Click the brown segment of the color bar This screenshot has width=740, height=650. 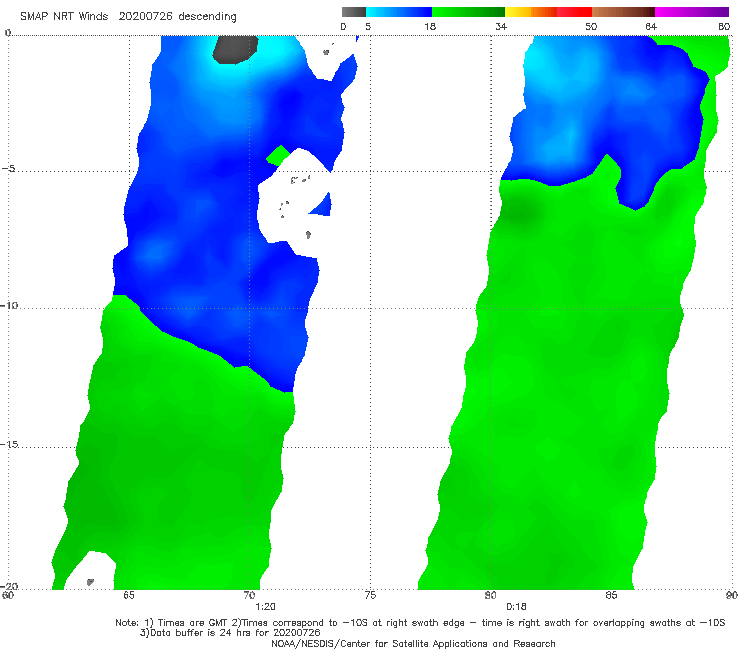[x=623, y=12]
